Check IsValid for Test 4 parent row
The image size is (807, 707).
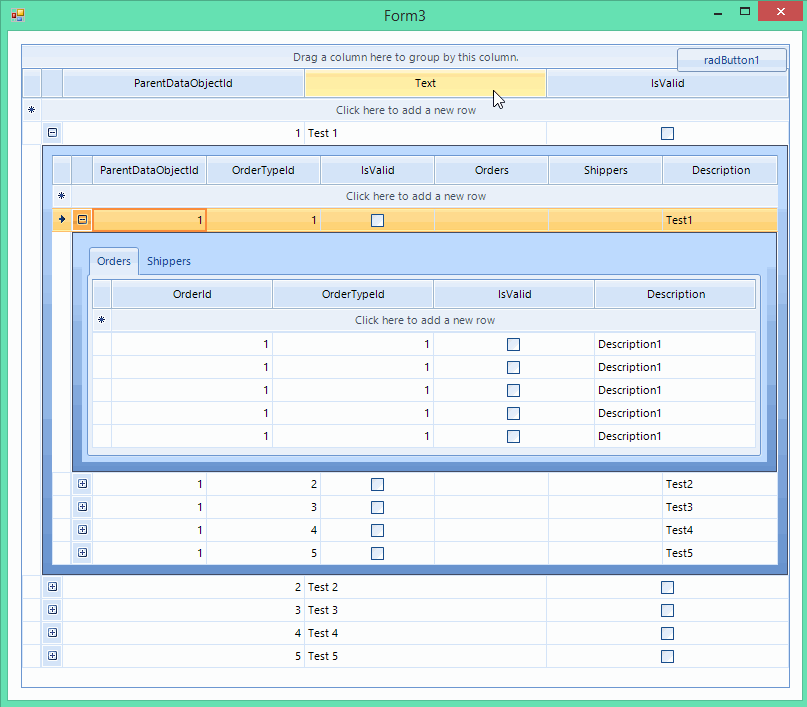tap(668, 633)
